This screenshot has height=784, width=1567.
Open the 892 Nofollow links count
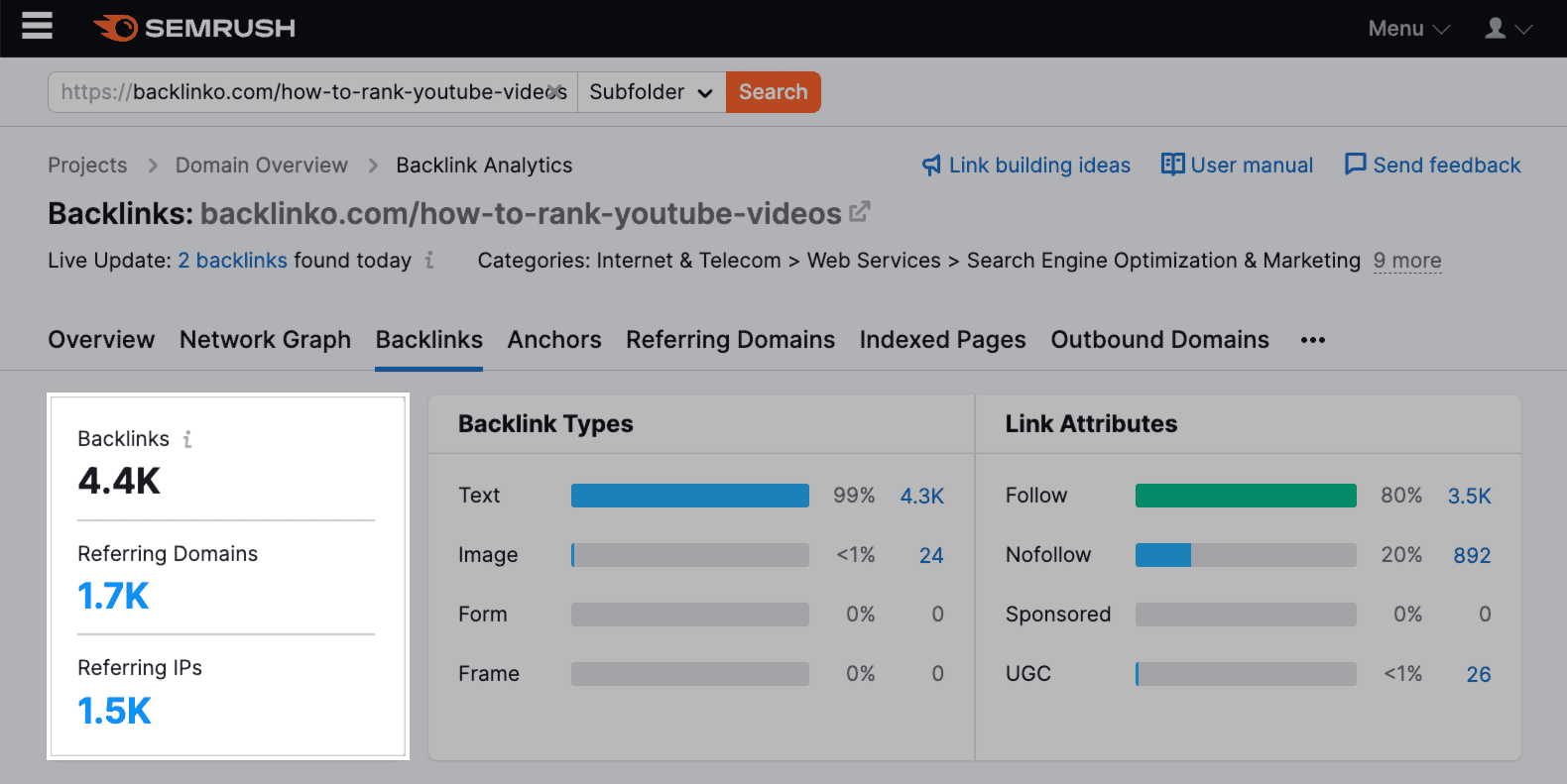(x=1472, y=555)
